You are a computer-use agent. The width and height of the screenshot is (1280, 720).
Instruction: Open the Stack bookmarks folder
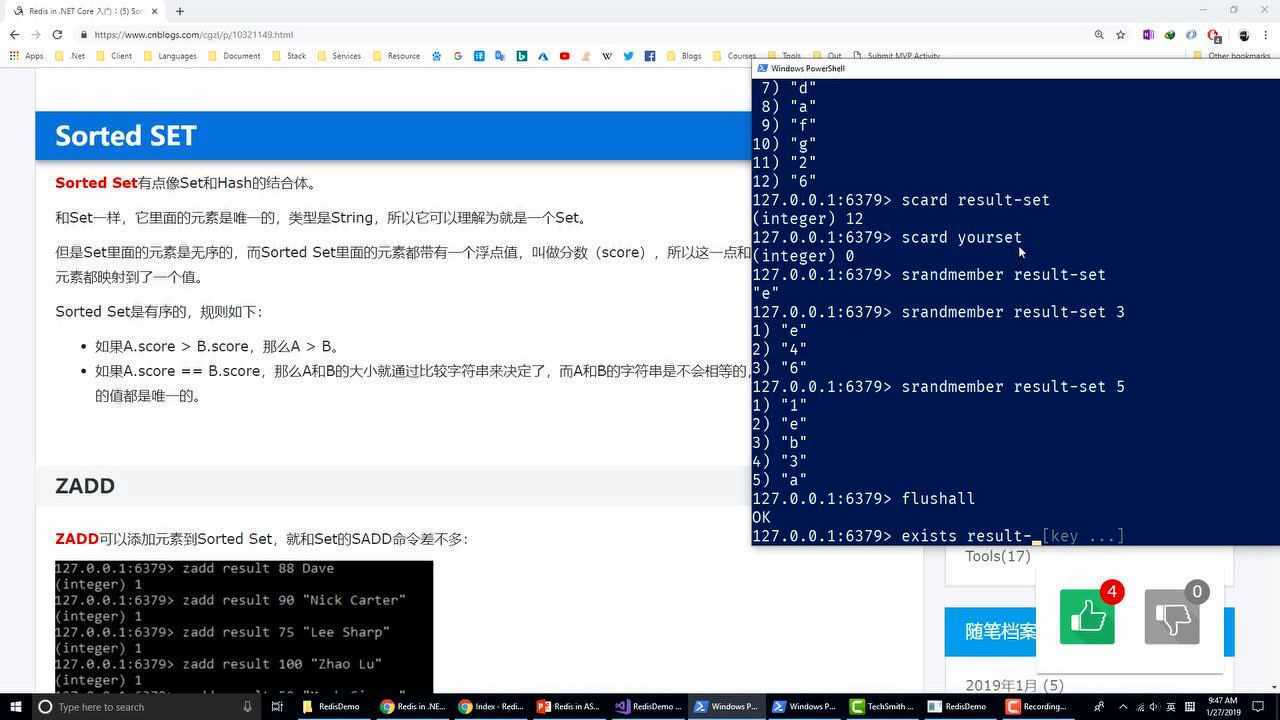point(289,56)
